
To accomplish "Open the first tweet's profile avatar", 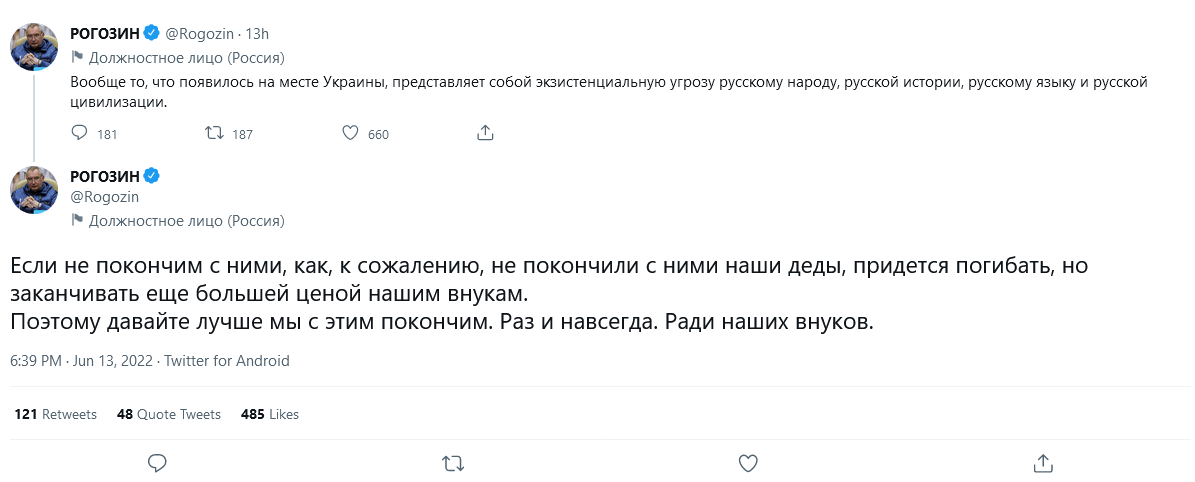I will tap(34, 47).
